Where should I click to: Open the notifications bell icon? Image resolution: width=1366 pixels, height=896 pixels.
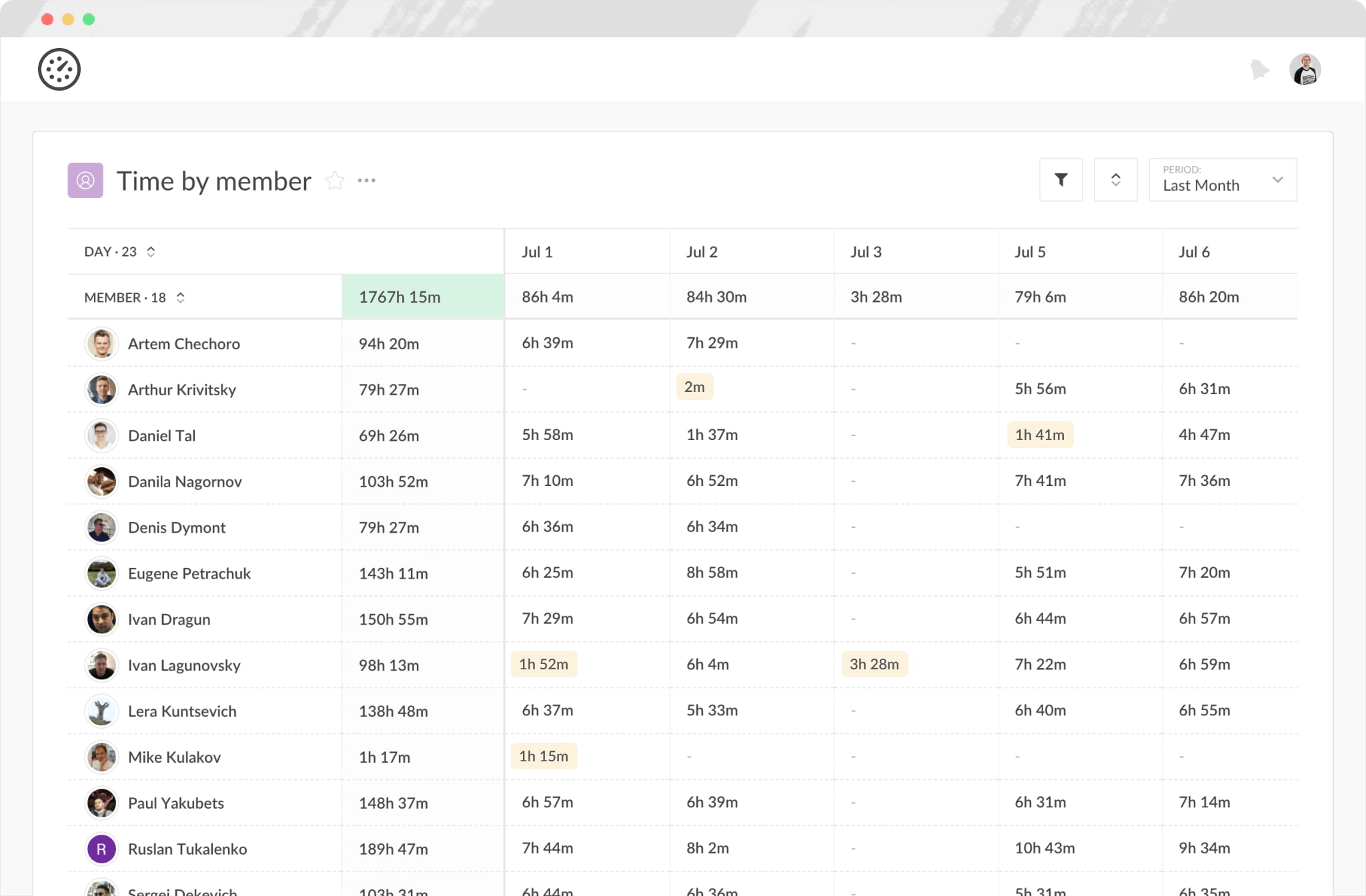pyautogui.click(x=1259, y=69)
